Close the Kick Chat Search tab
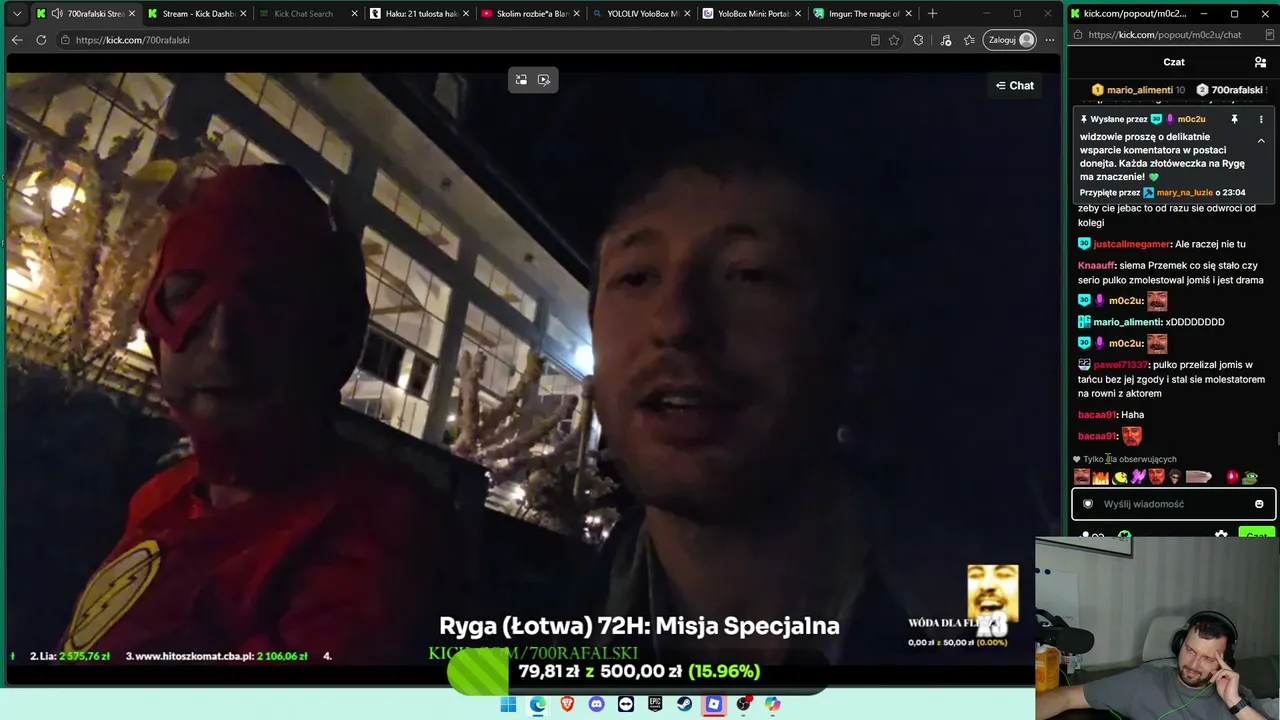The image size is (1280, 720). click(354, 14)
